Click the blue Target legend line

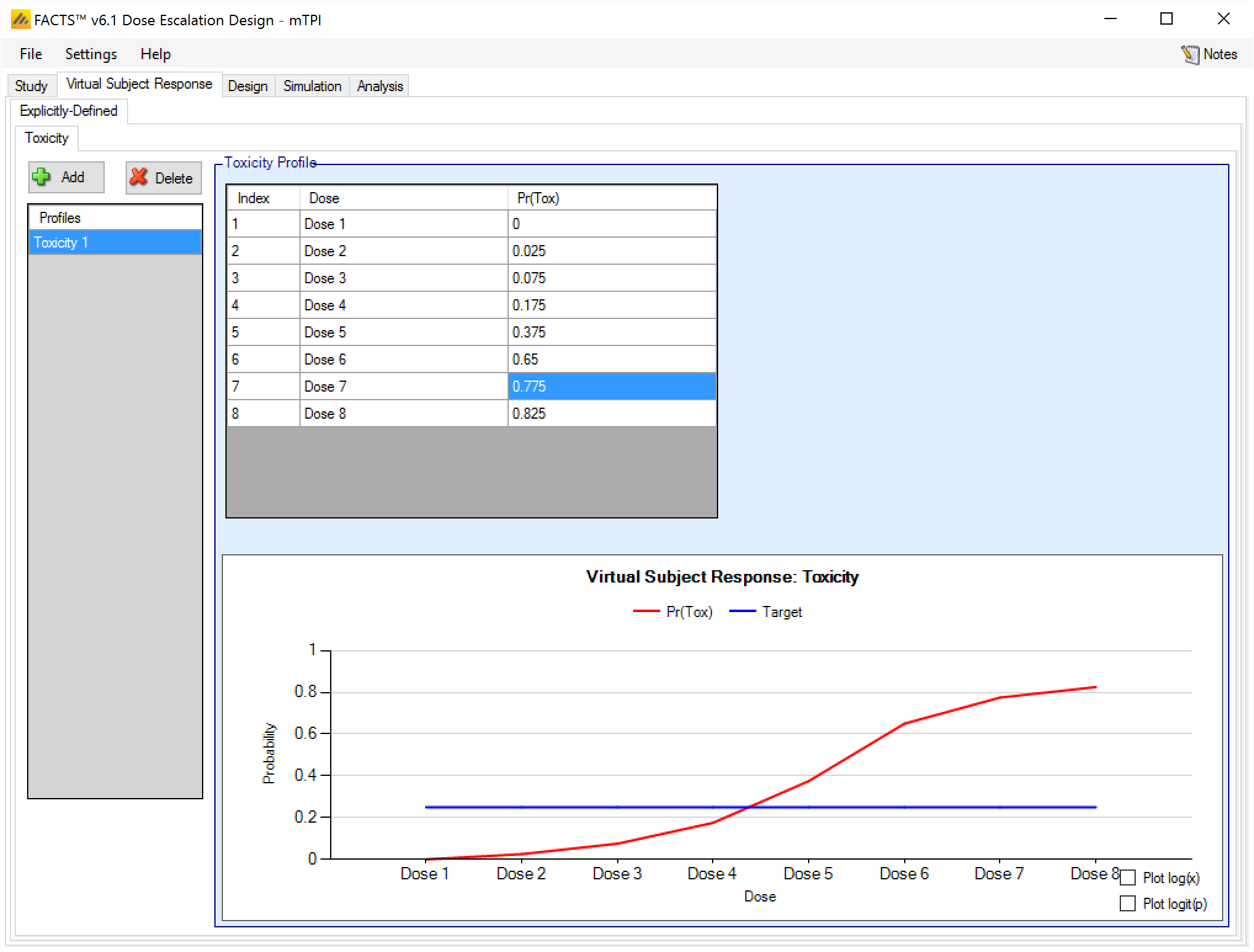pyautogui.click(x=742, y=611)
